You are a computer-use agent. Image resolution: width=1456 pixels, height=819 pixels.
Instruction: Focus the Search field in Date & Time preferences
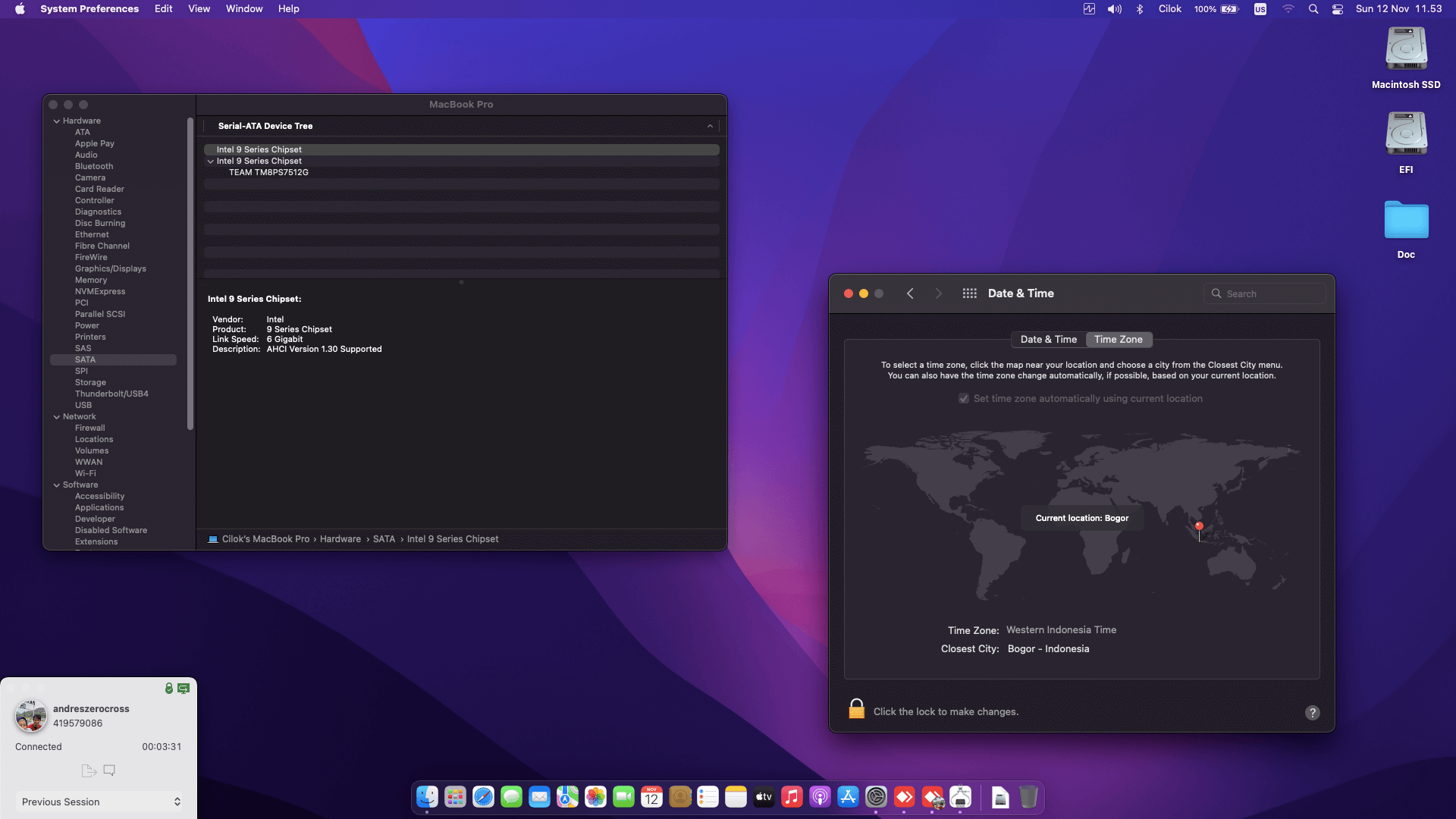pos(1265,294)
